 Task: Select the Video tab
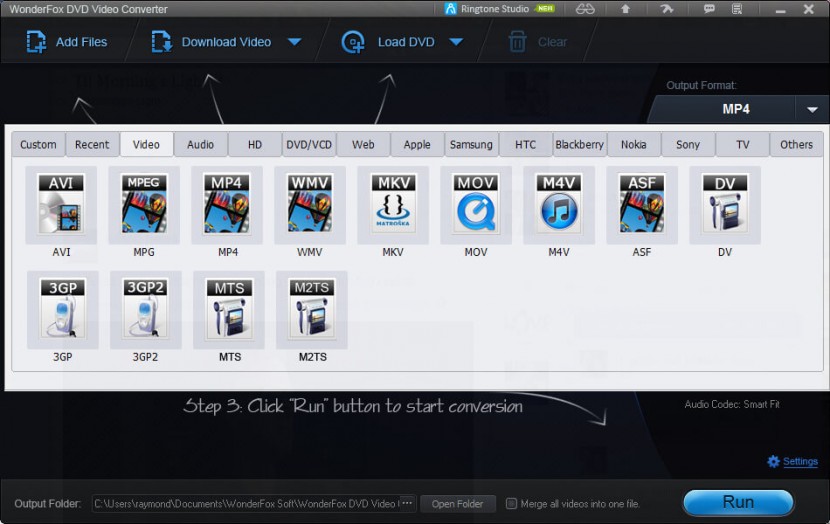(x=146, y=144)
